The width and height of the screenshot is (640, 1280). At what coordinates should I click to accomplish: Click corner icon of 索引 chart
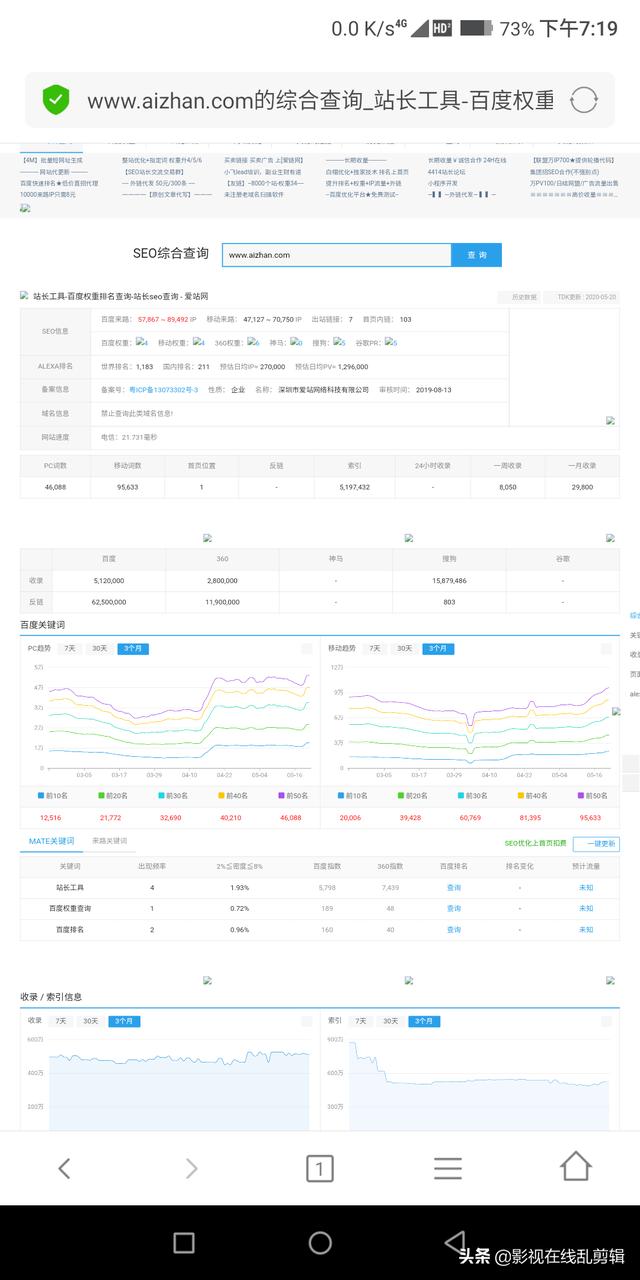(x=606, y=1020)
